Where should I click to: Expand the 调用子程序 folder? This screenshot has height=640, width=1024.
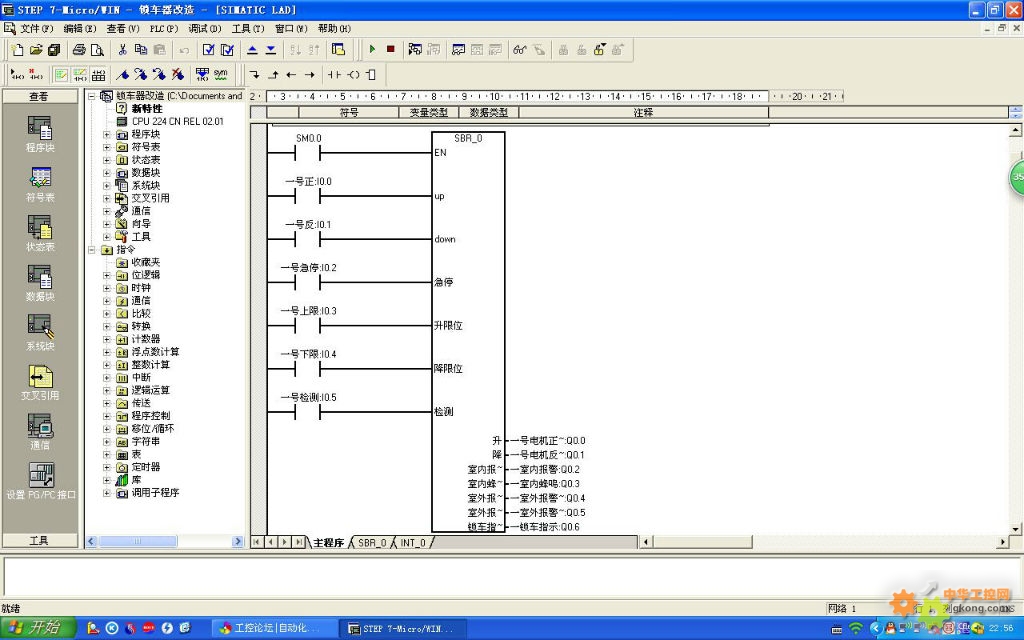pyautogui.click(x=106, y=493)
